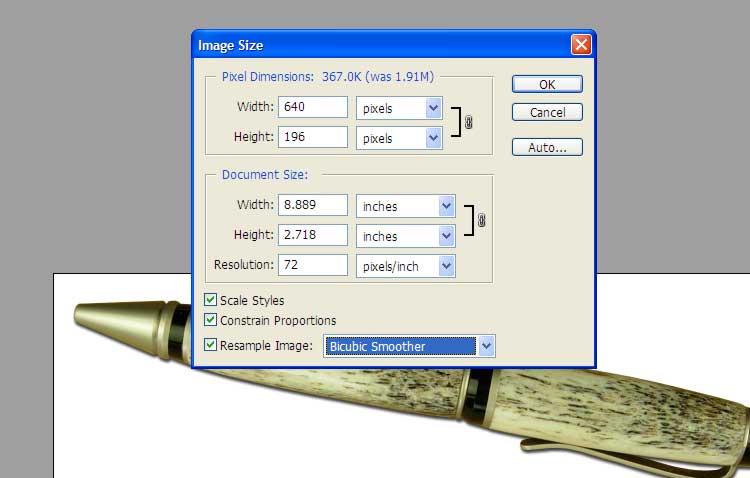Click the OK button

547,84
